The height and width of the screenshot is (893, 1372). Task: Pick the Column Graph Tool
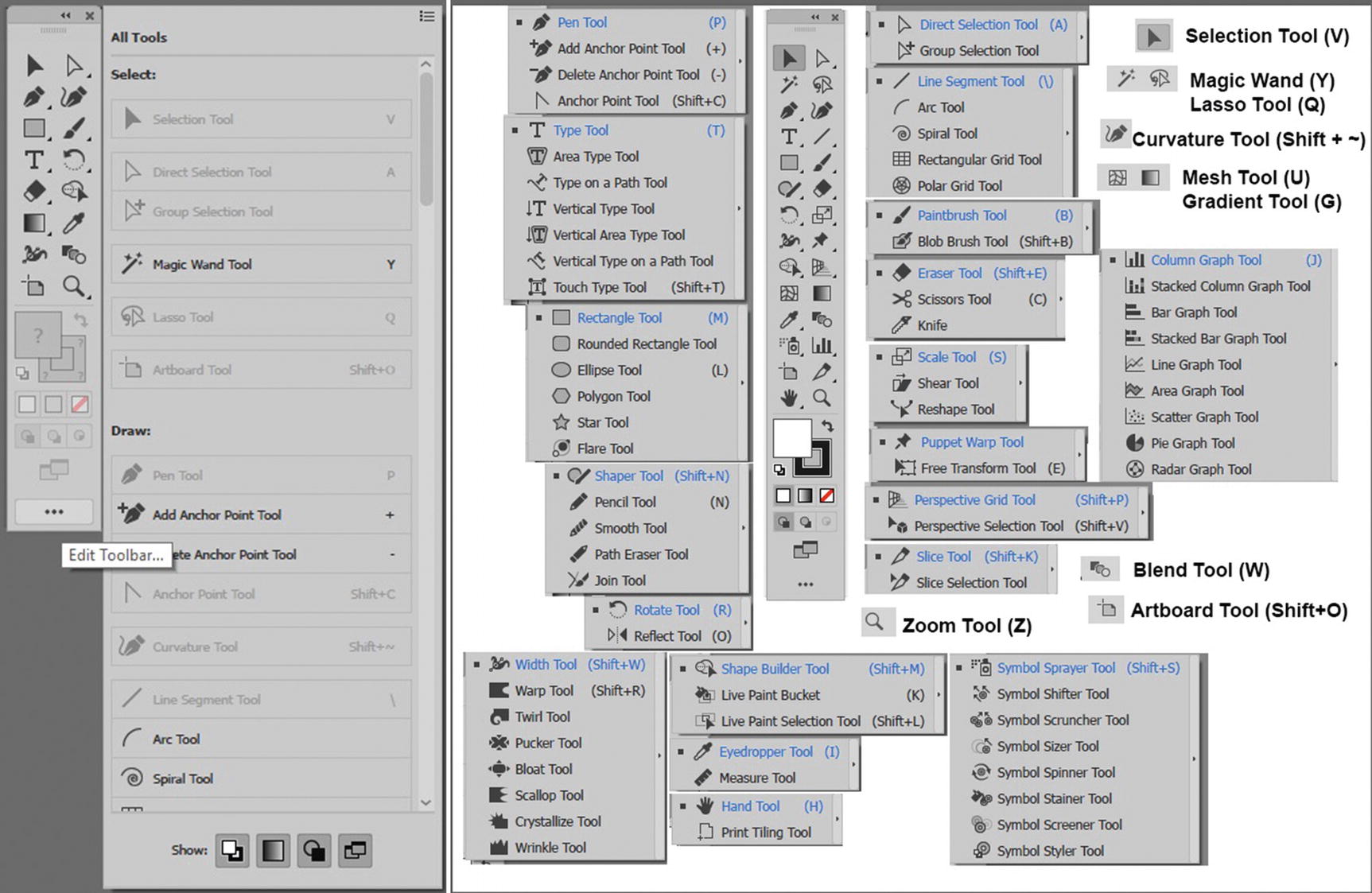(1206, 260)
